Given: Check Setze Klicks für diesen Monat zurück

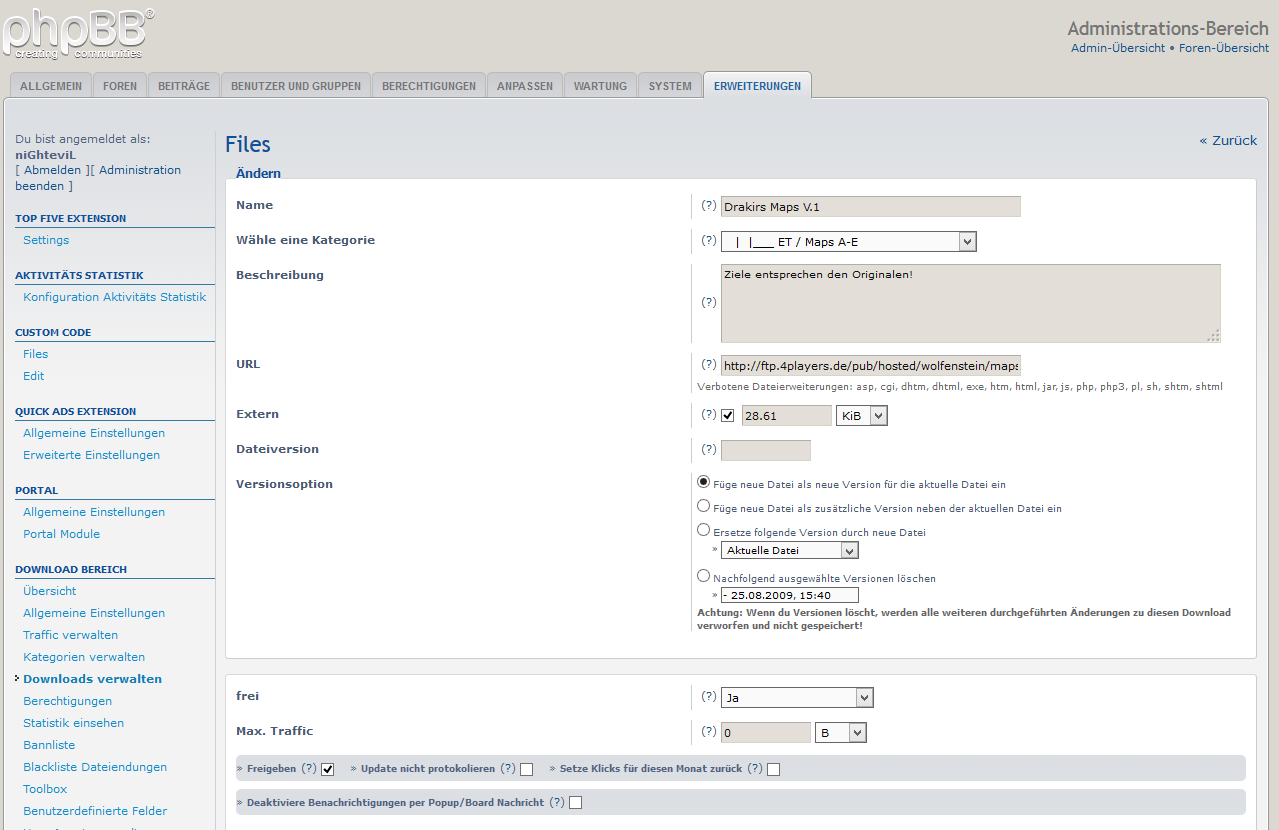Looking at the screenshot, I should (x=773, y=769).
